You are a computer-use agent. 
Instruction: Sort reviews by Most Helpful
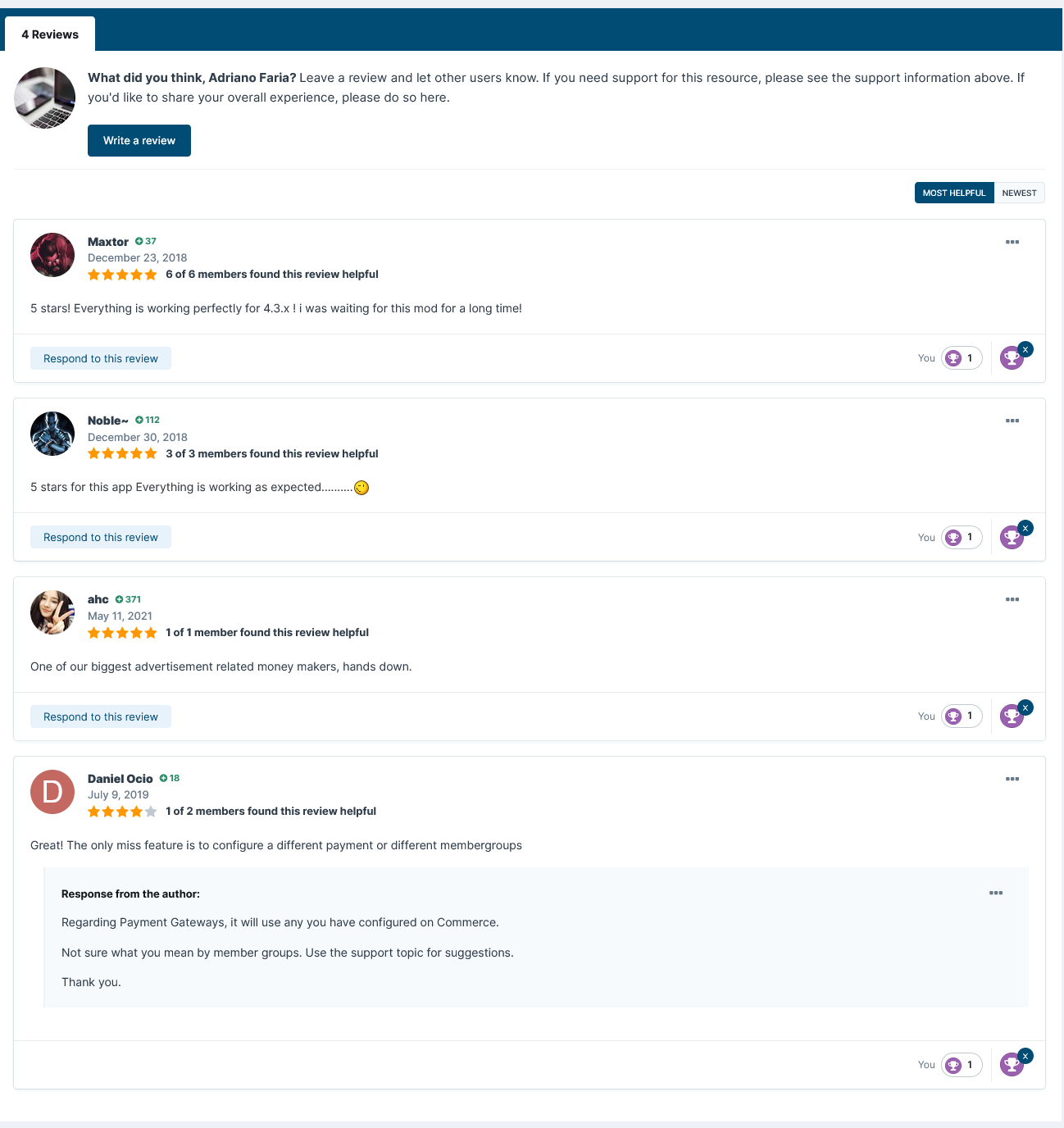pos(954,193)
